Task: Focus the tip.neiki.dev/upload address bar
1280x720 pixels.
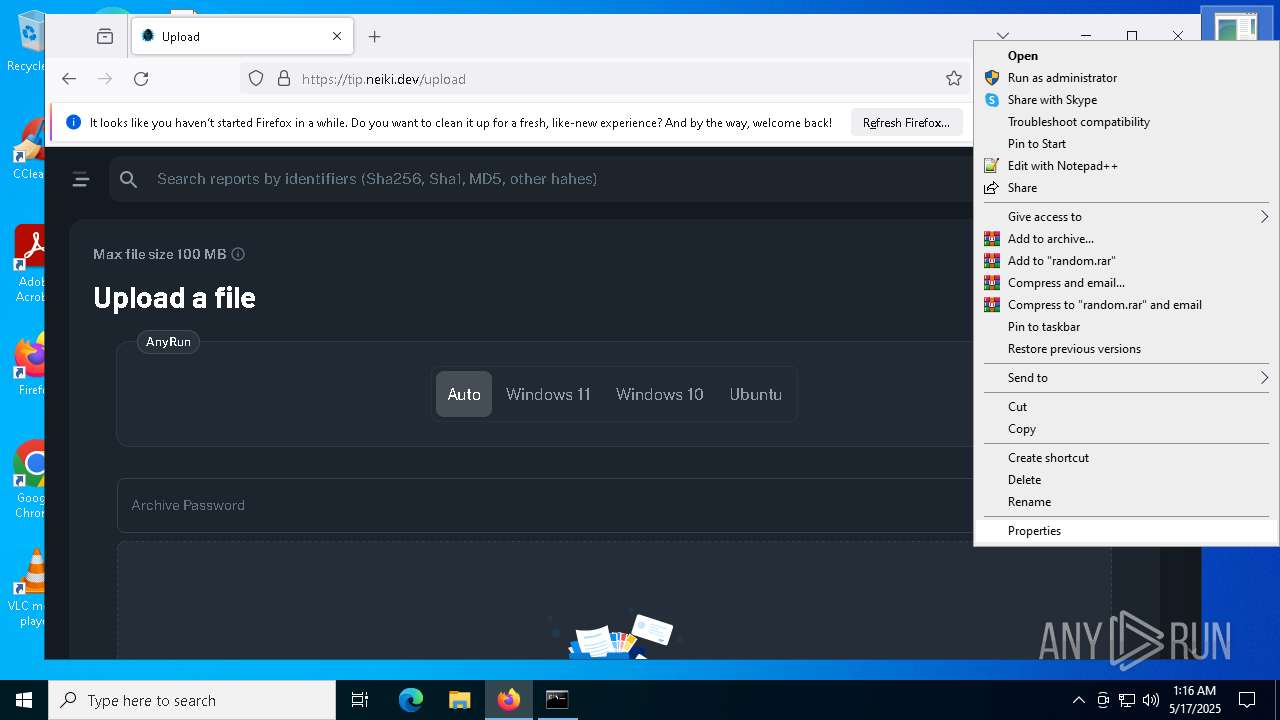Action: pos(605,79)
